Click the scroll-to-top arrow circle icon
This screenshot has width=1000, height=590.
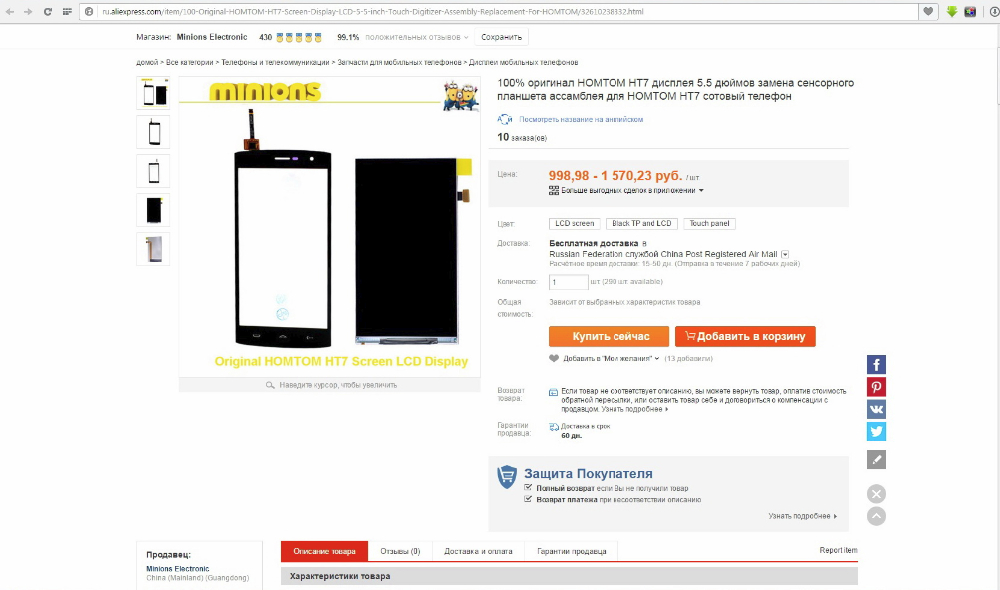(876, 516)
